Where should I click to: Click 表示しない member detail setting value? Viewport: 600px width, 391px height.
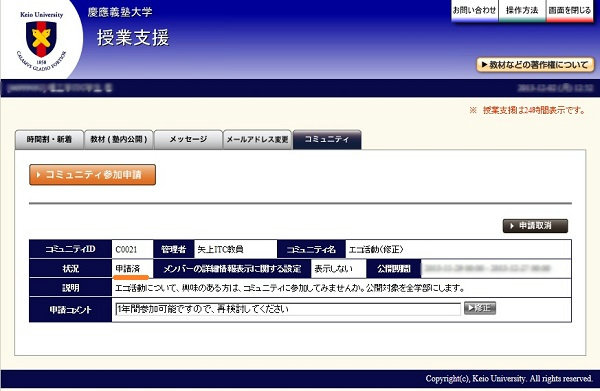(333, 269)
